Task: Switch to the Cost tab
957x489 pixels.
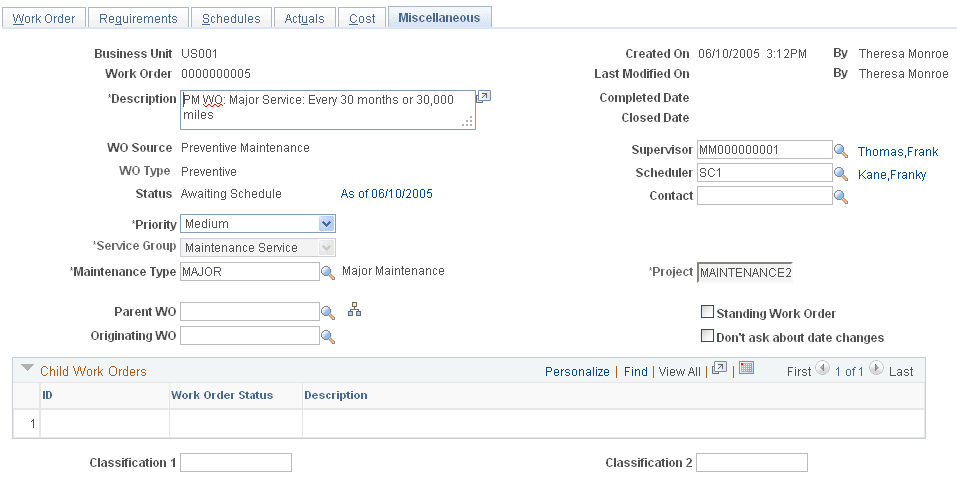Action: click(x=362, y=18)
